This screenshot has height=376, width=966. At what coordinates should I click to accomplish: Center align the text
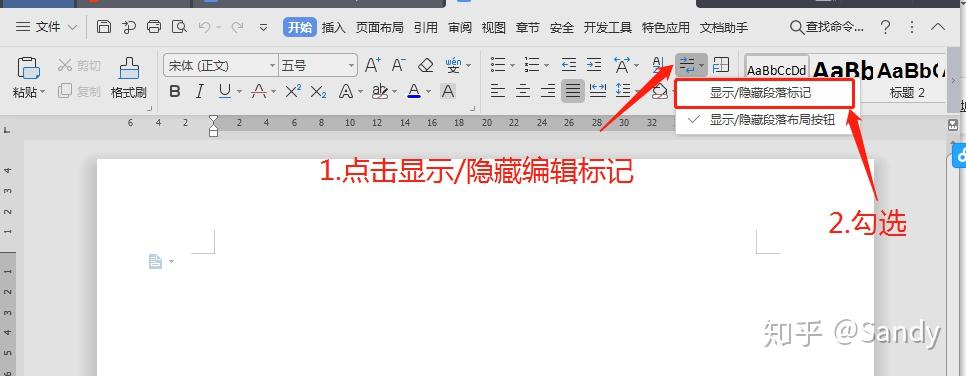[523, 92]
